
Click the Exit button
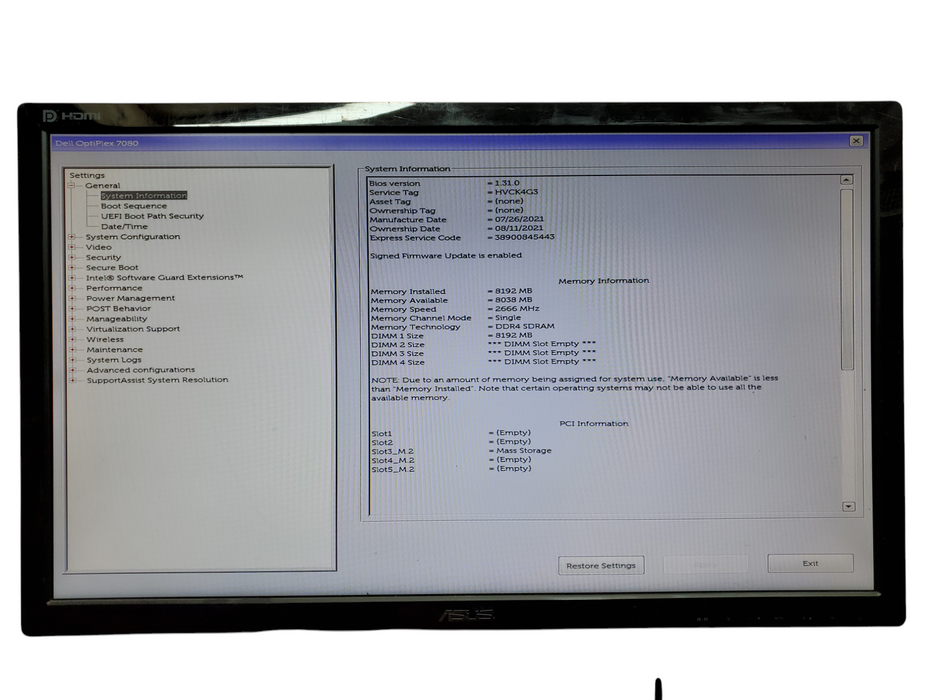tap(810, 563)
